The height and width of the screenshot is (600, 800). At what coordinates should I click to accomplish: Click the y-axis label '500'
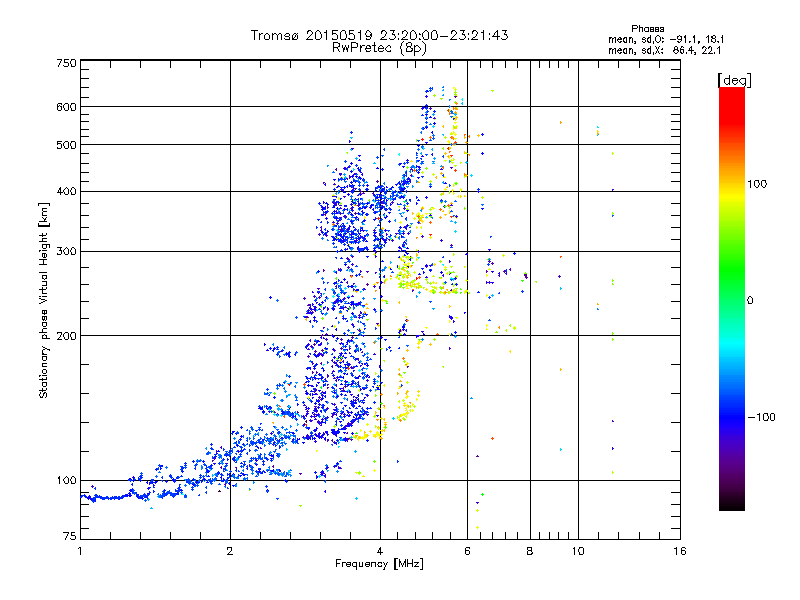(66, 145)
